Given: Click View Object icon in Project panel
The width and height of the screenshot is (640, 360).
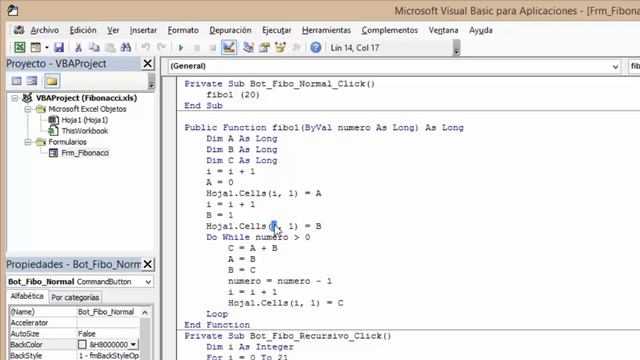Looking at the screenshot, I should [32, 81].
